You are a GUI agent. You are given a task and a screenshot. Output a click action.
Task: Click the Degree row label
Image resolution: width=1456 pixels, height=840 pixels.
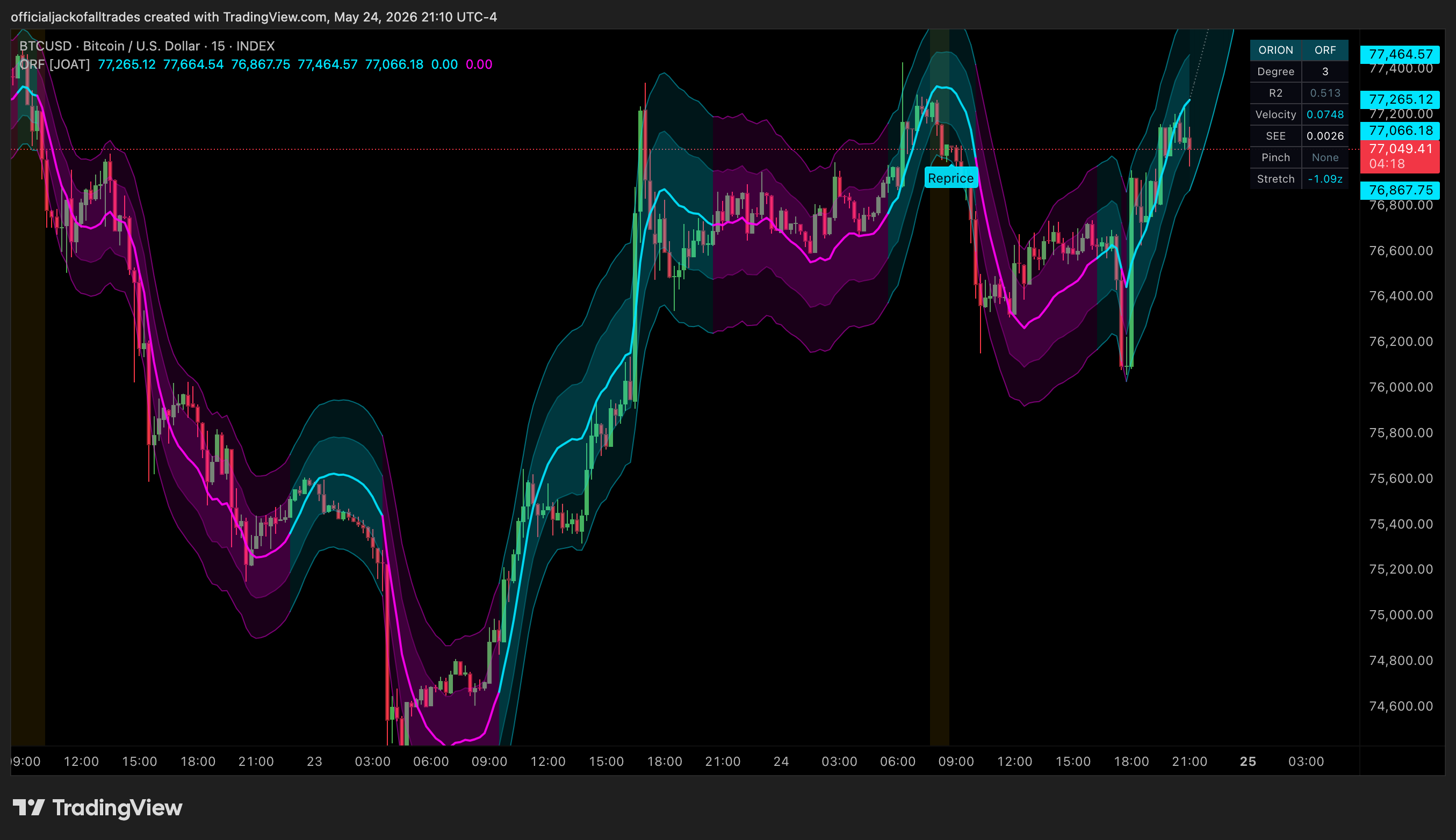tap(1275, 71)
